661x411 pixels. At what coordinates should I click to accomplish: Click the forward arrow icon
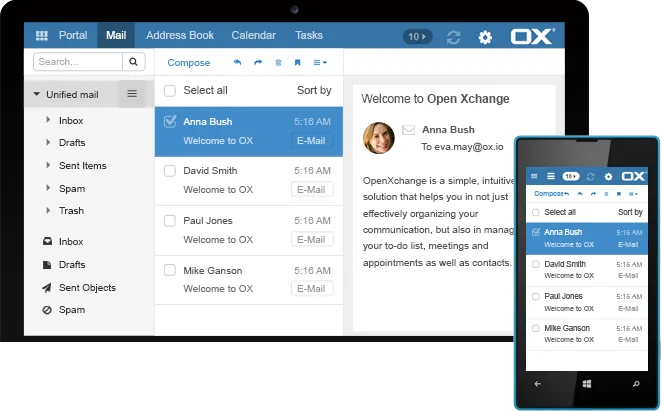(x=258, y=63)
